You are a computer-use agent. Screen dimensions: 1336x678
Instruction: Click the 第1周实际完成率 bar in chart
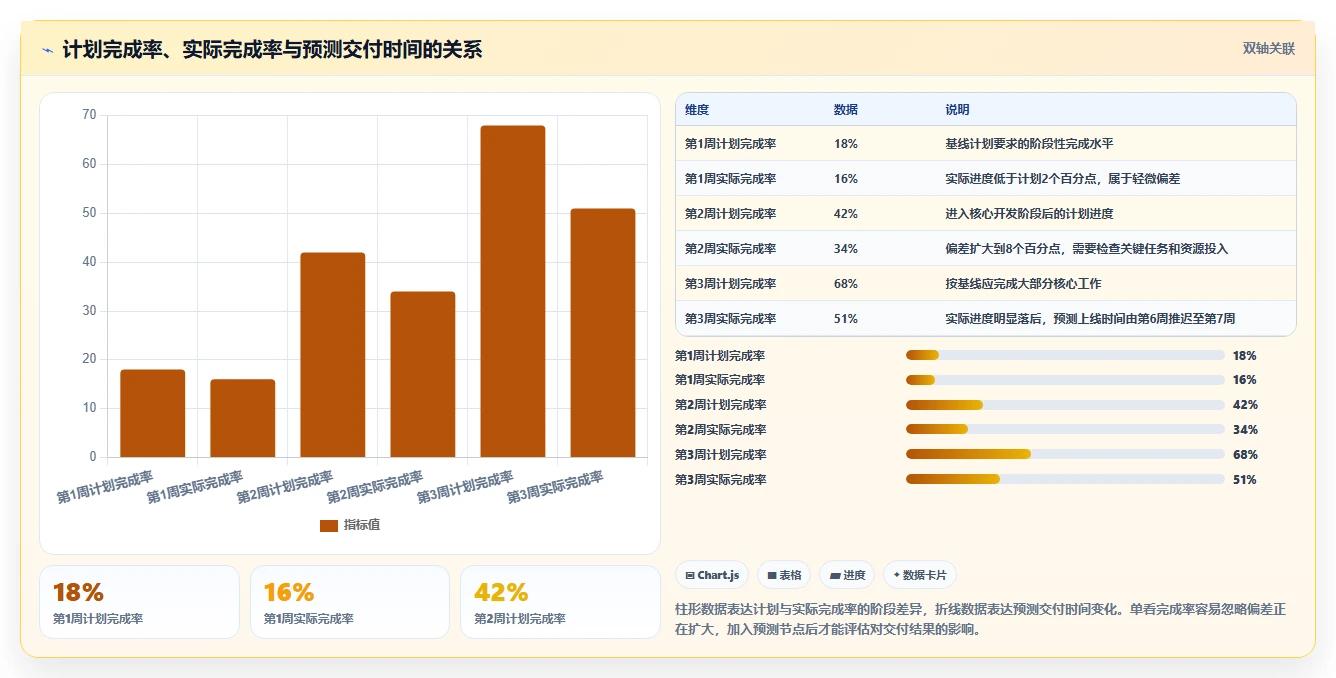[243, 418]
